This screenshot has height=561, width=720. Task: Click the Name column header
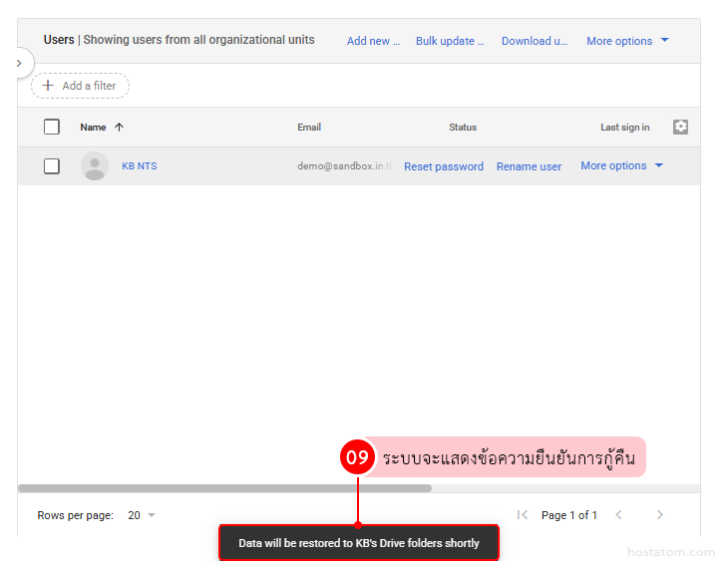[93, 127]
